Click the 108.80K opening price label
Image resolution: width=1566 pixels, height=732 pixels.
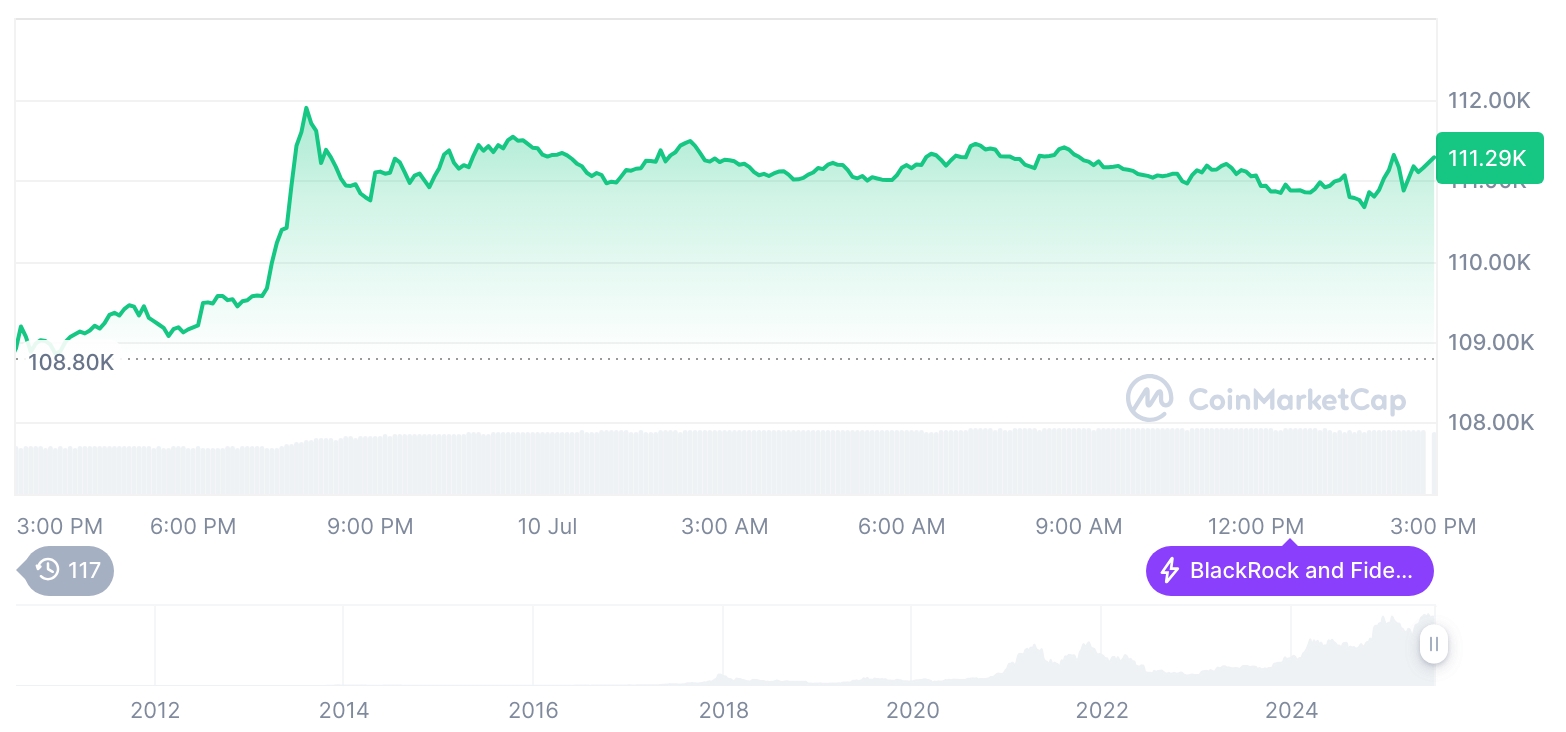[x=70, y=362]
